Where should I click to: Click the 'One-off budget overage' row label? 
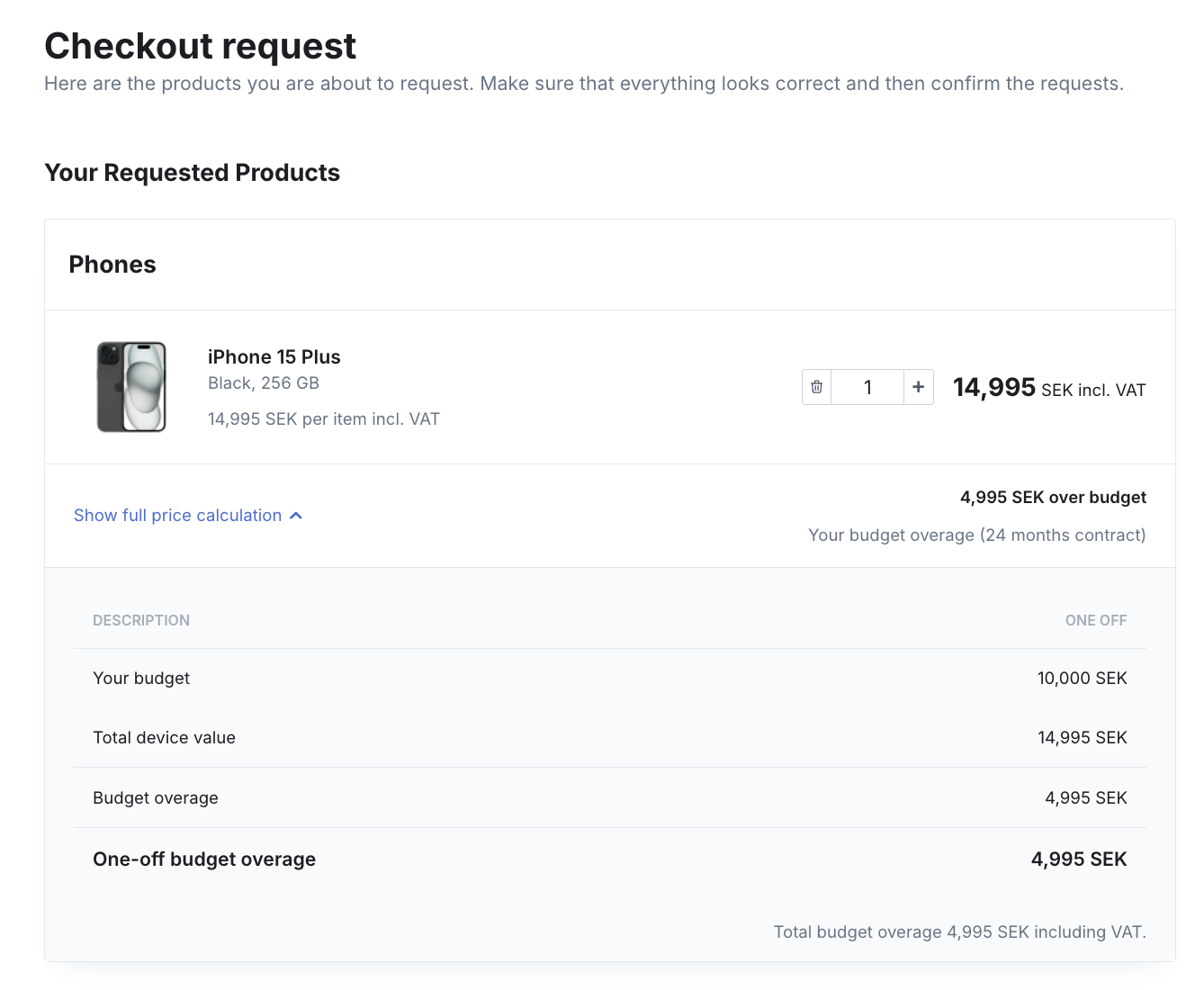pos(204,859)
